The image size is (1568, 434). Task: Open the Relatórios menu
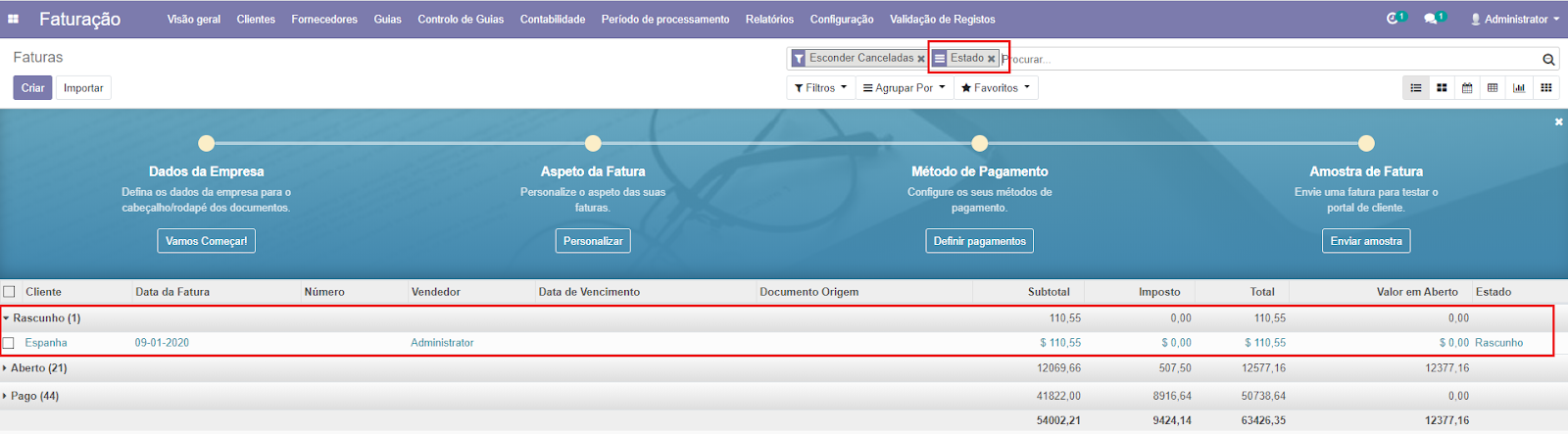[x=769, y=19]
